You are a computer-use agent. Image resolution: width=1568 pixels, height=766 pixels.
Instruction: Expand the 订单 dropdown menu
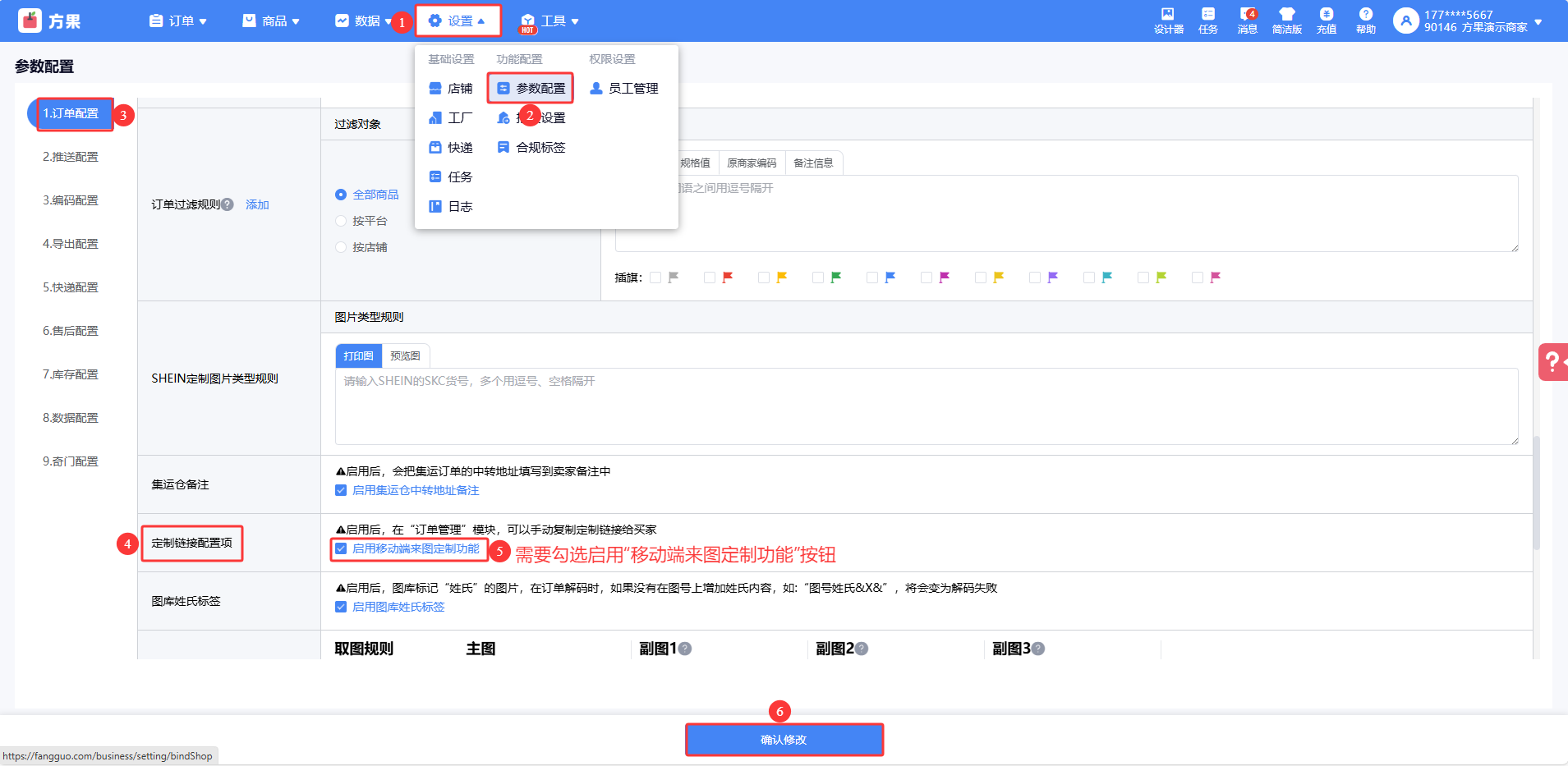click(x=178, y=21)
